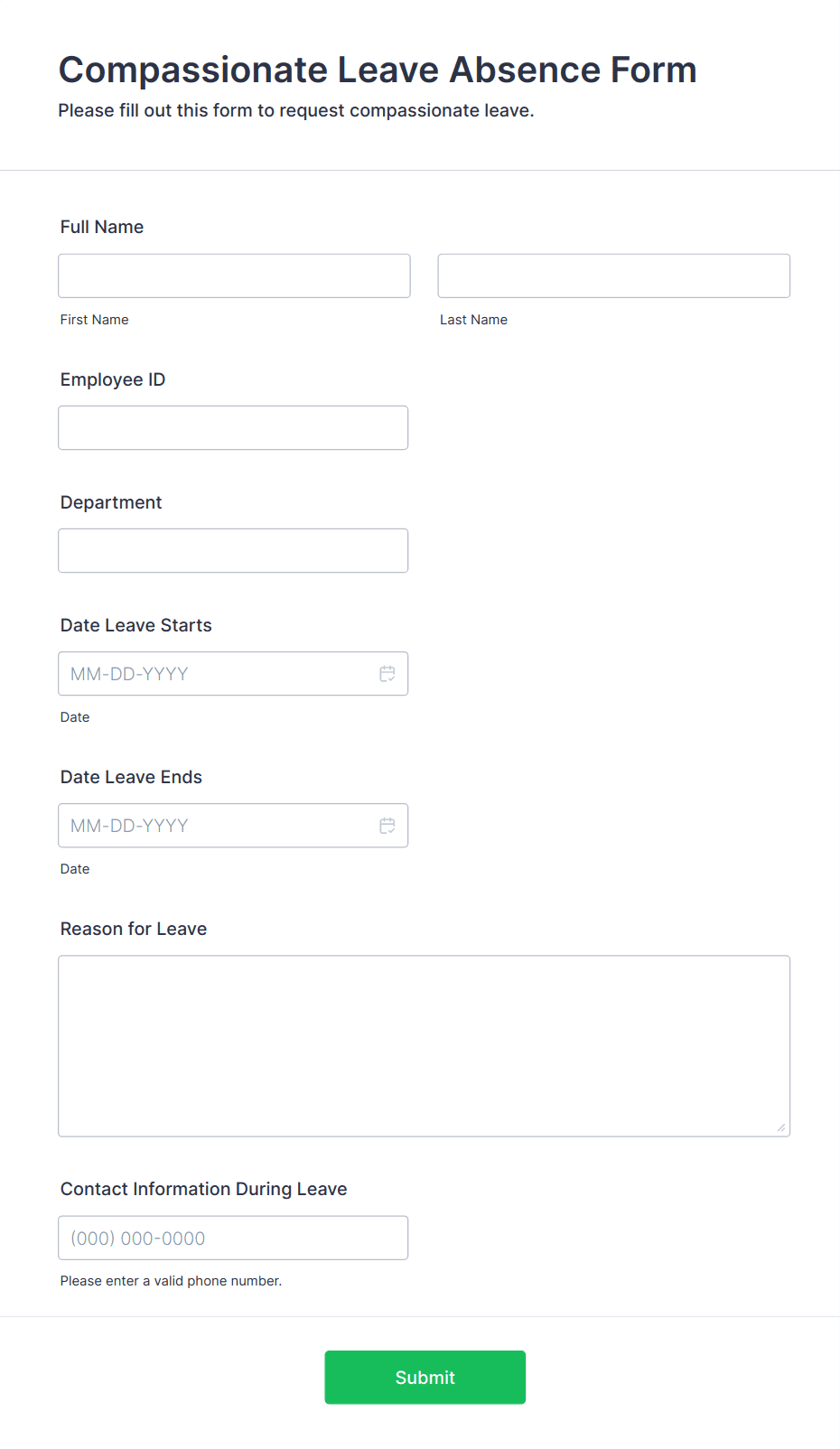Image resolution: width=840 pixels, height=1449 pixels.
Task: Click the Date Leave Starts label
Action: pos(135,625)
